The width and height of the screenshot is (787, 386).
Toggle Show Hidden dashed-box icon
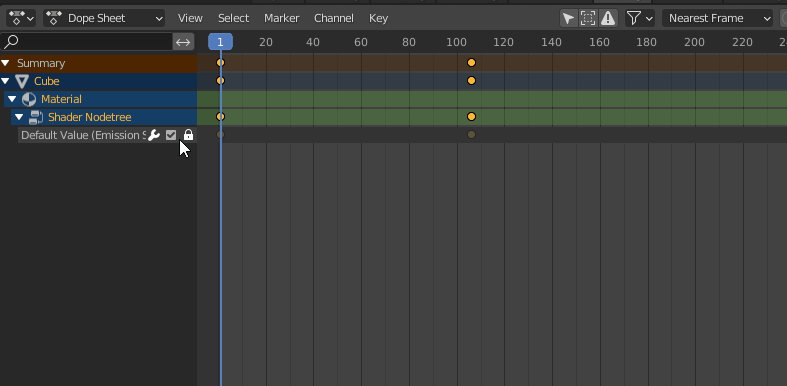588,19
